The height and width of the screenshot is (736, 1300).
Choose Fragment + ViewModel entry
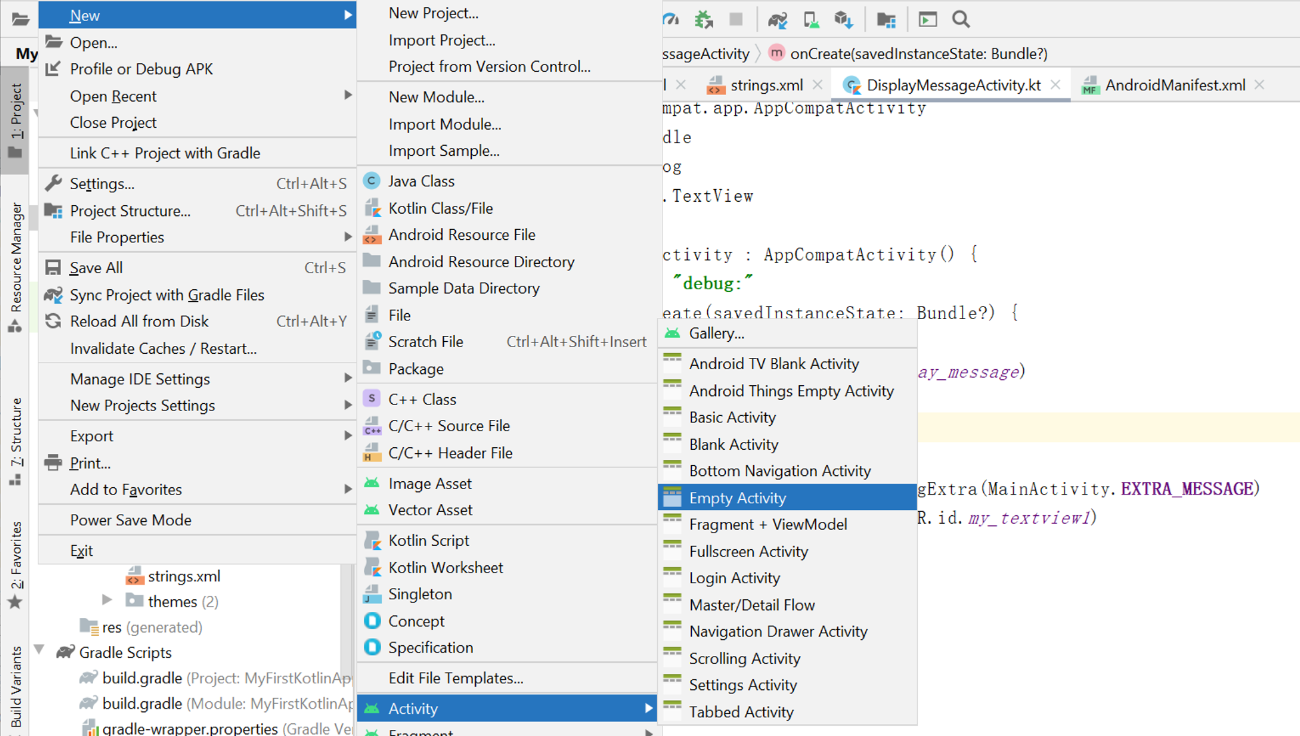787,524
